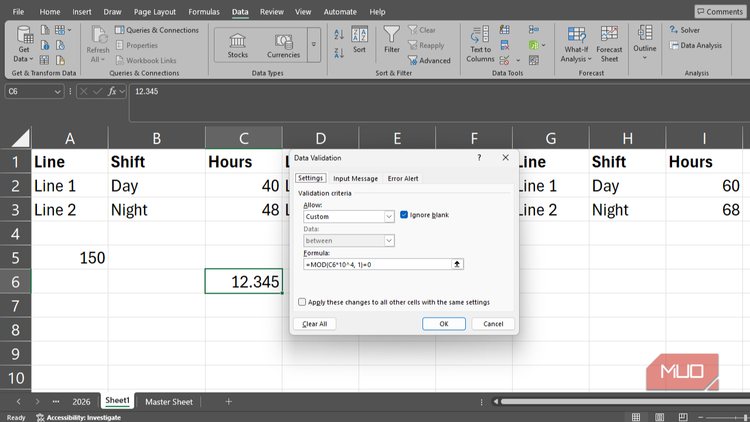Click the Select All corner triangle

(x=20, y=138)
